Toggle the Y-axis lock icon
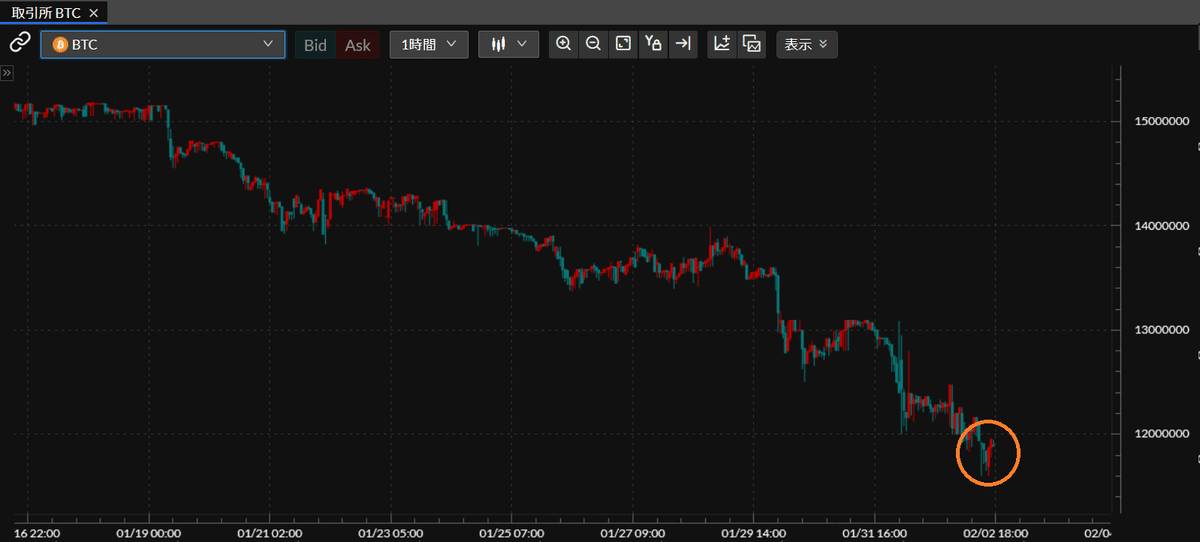Screen dimensions: 1200x542 point(653,44)
